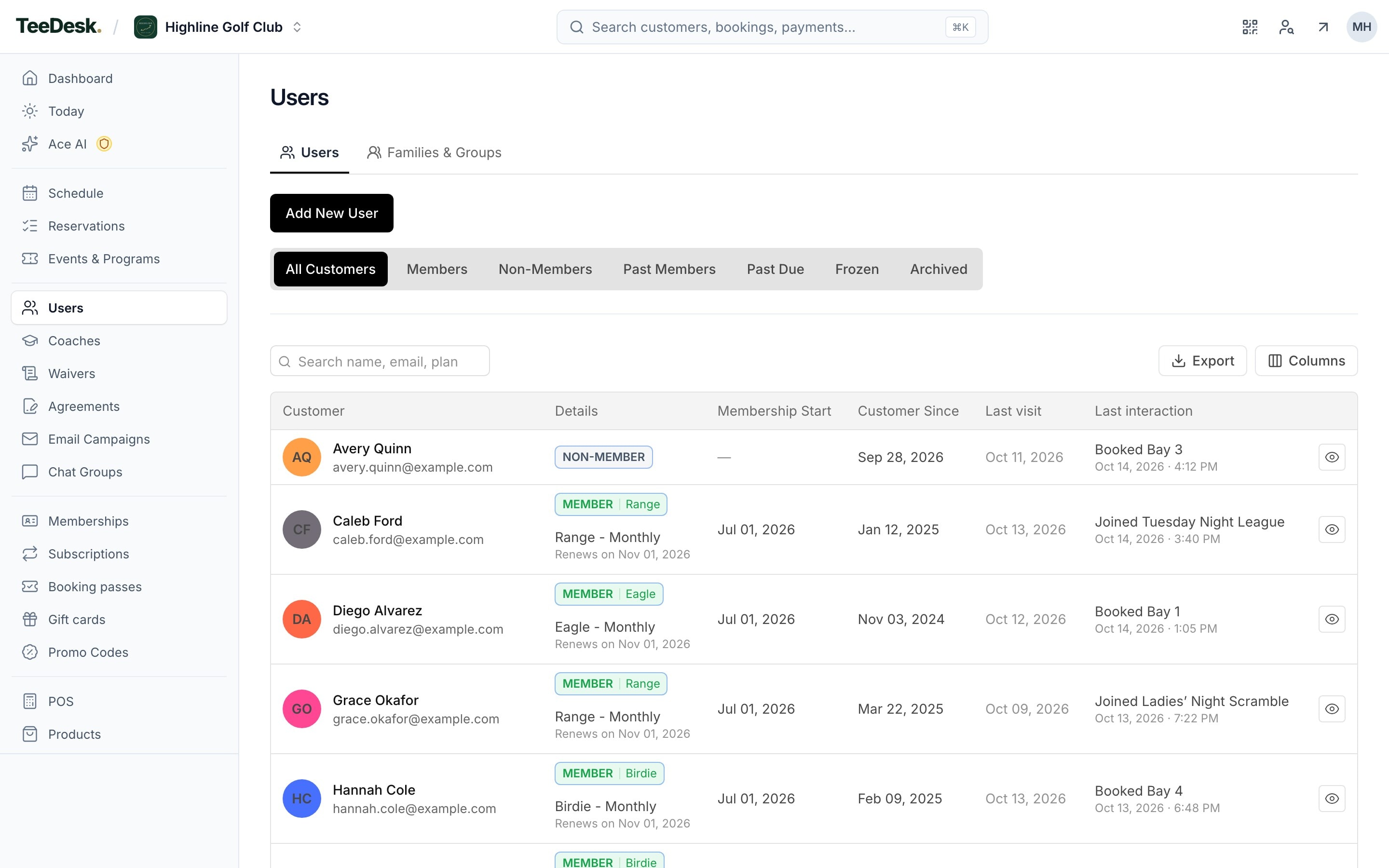Click the TeeDesk logo
Image resolution: width=1389 pixels, height=868 pixels.
(58, 27)
